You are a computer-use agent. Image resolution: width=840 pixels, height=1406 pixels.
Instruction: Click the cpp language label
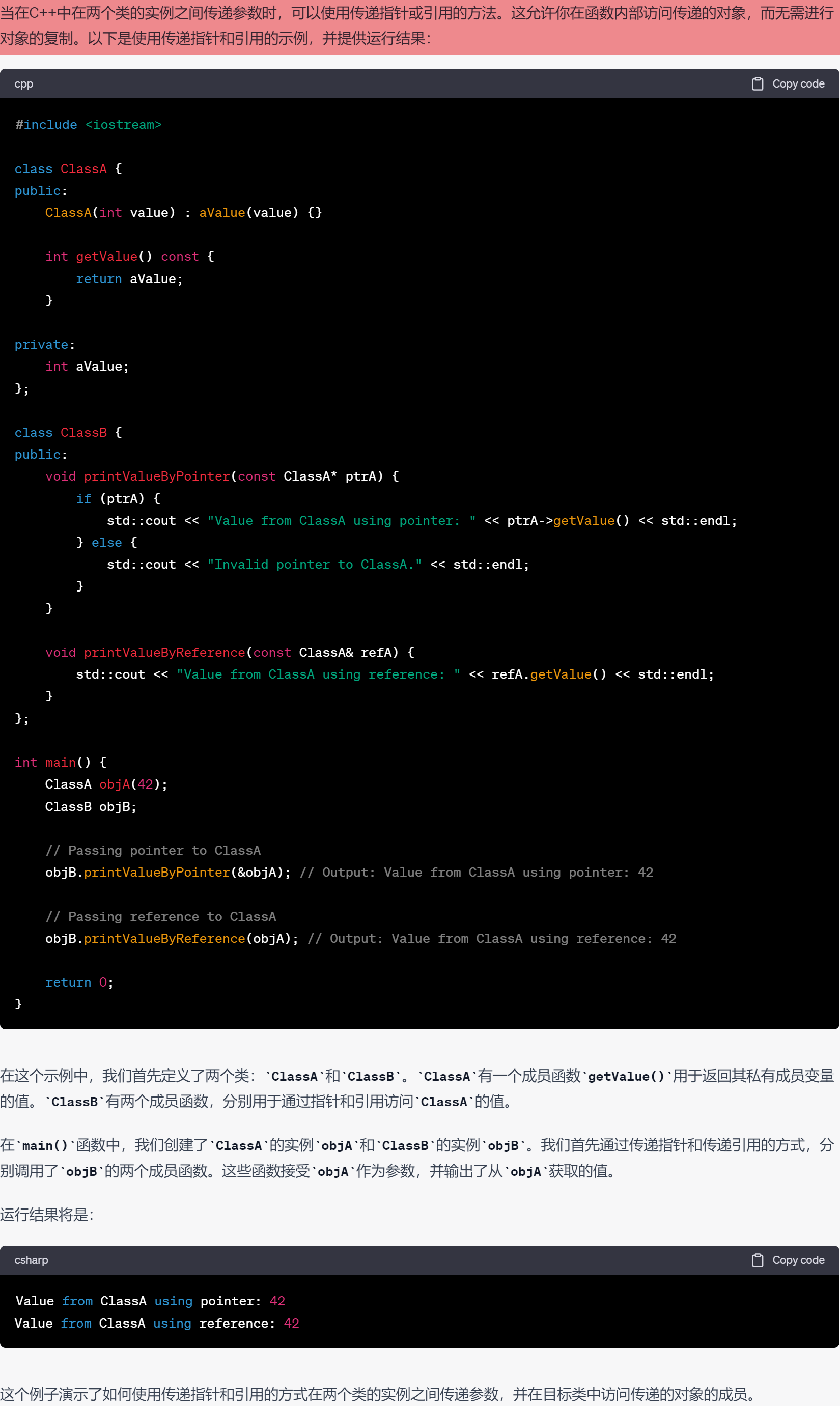point(24,84)
